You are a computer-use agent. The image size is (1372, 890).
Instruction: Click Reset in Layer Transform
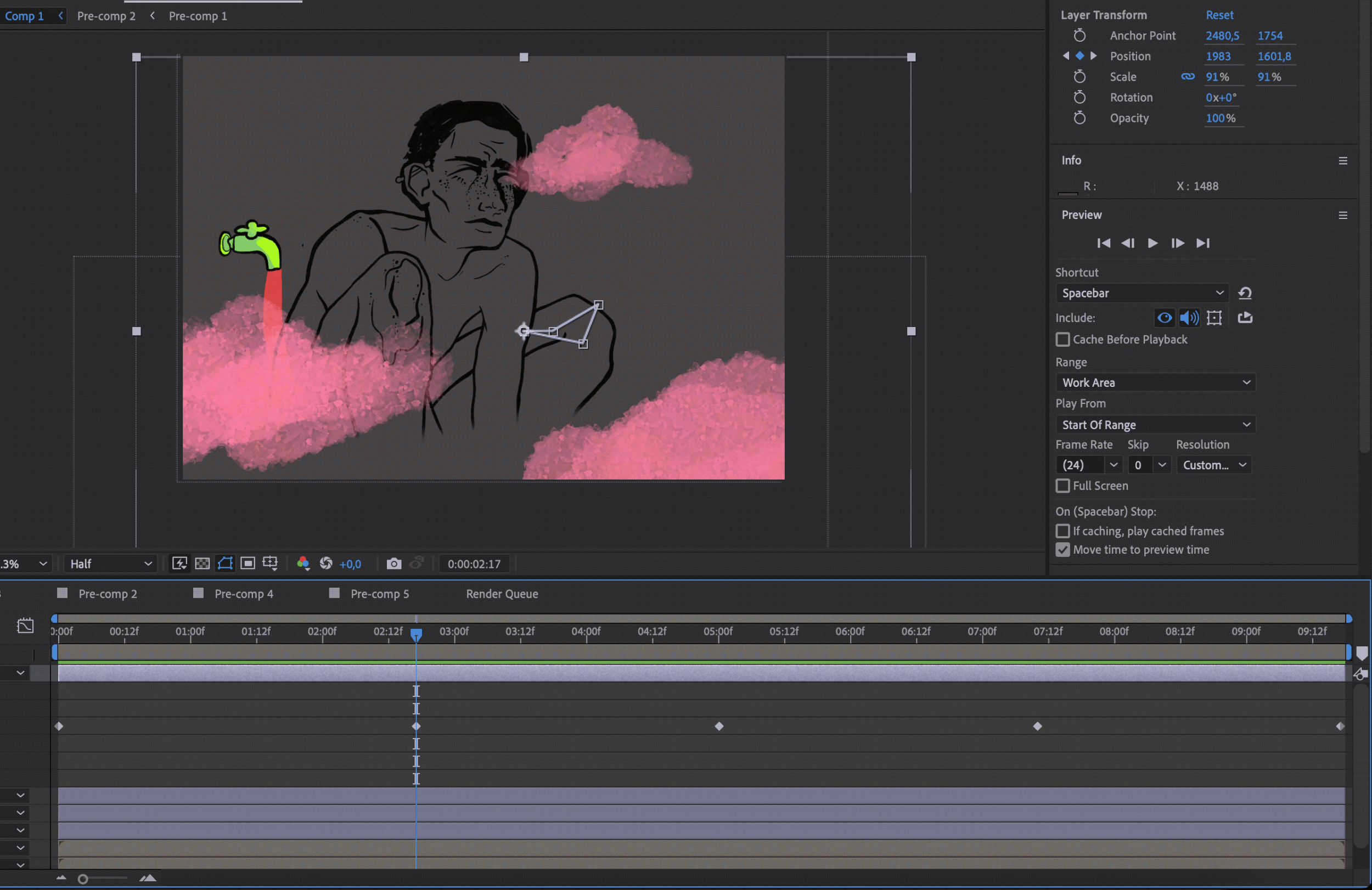(1219, 15)
